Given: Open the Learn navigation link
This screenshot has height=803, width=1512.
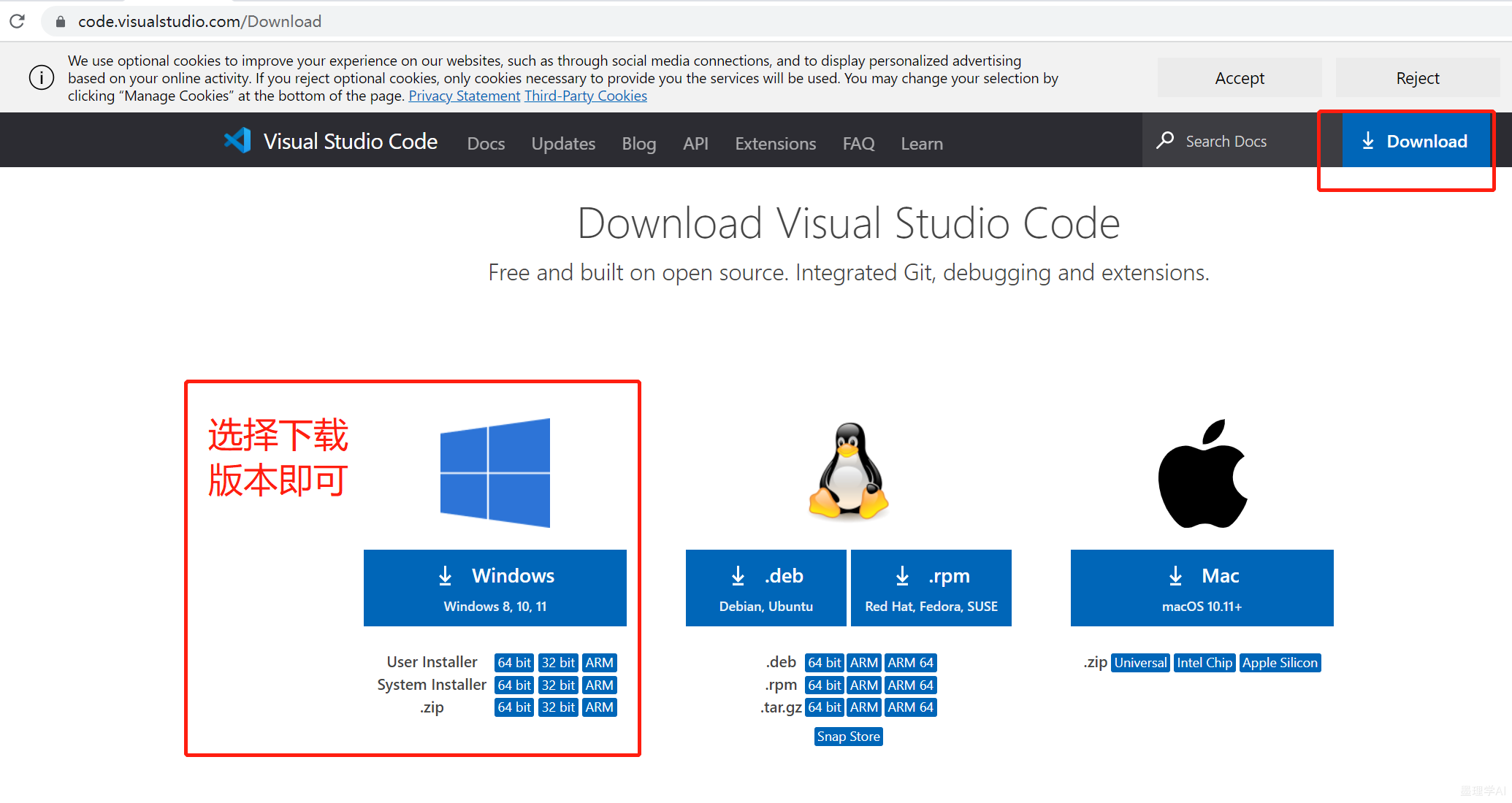Looking at the screenshot, I should (922, 143).
